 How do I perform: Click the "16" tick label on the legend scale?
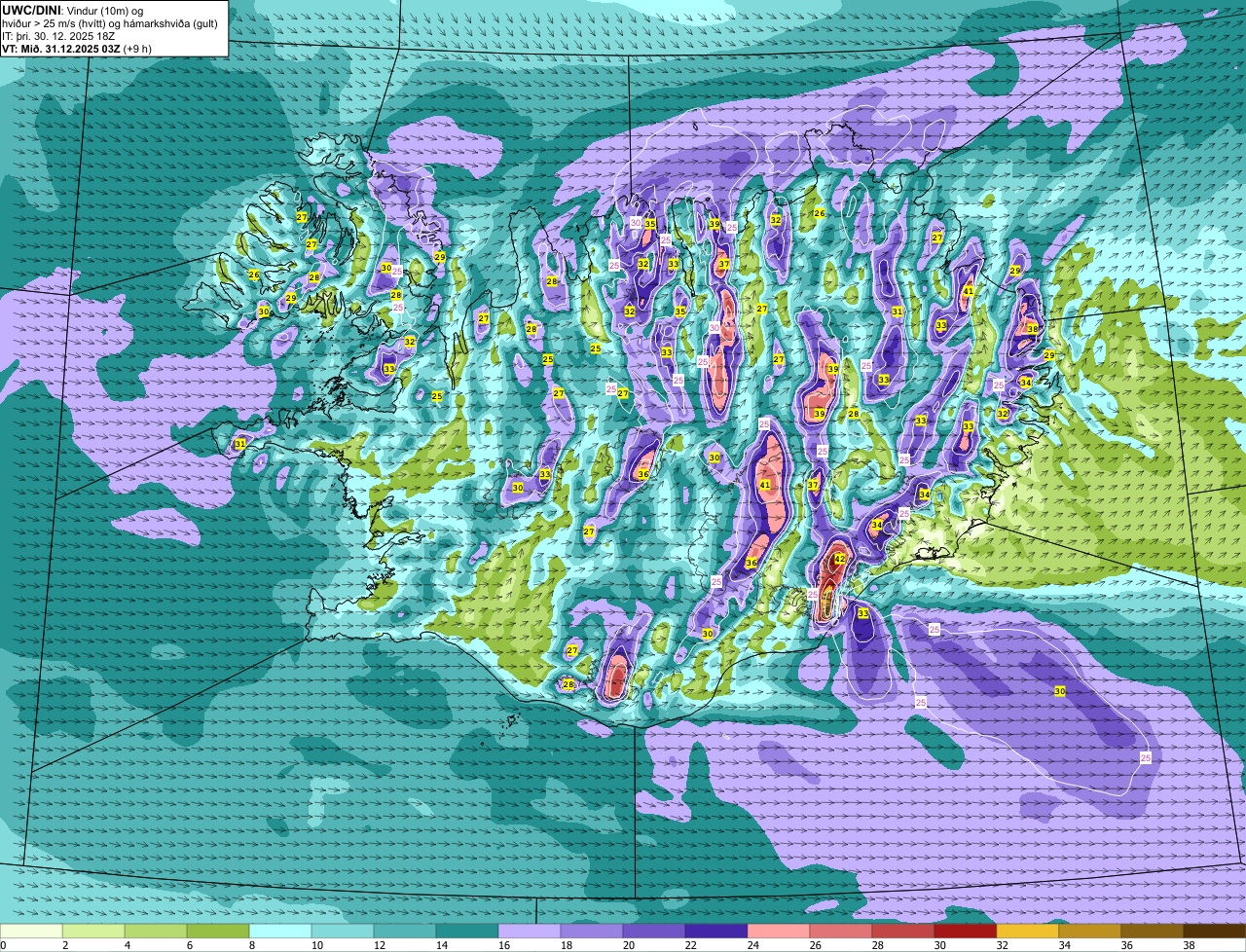click(x=504, y=945)
